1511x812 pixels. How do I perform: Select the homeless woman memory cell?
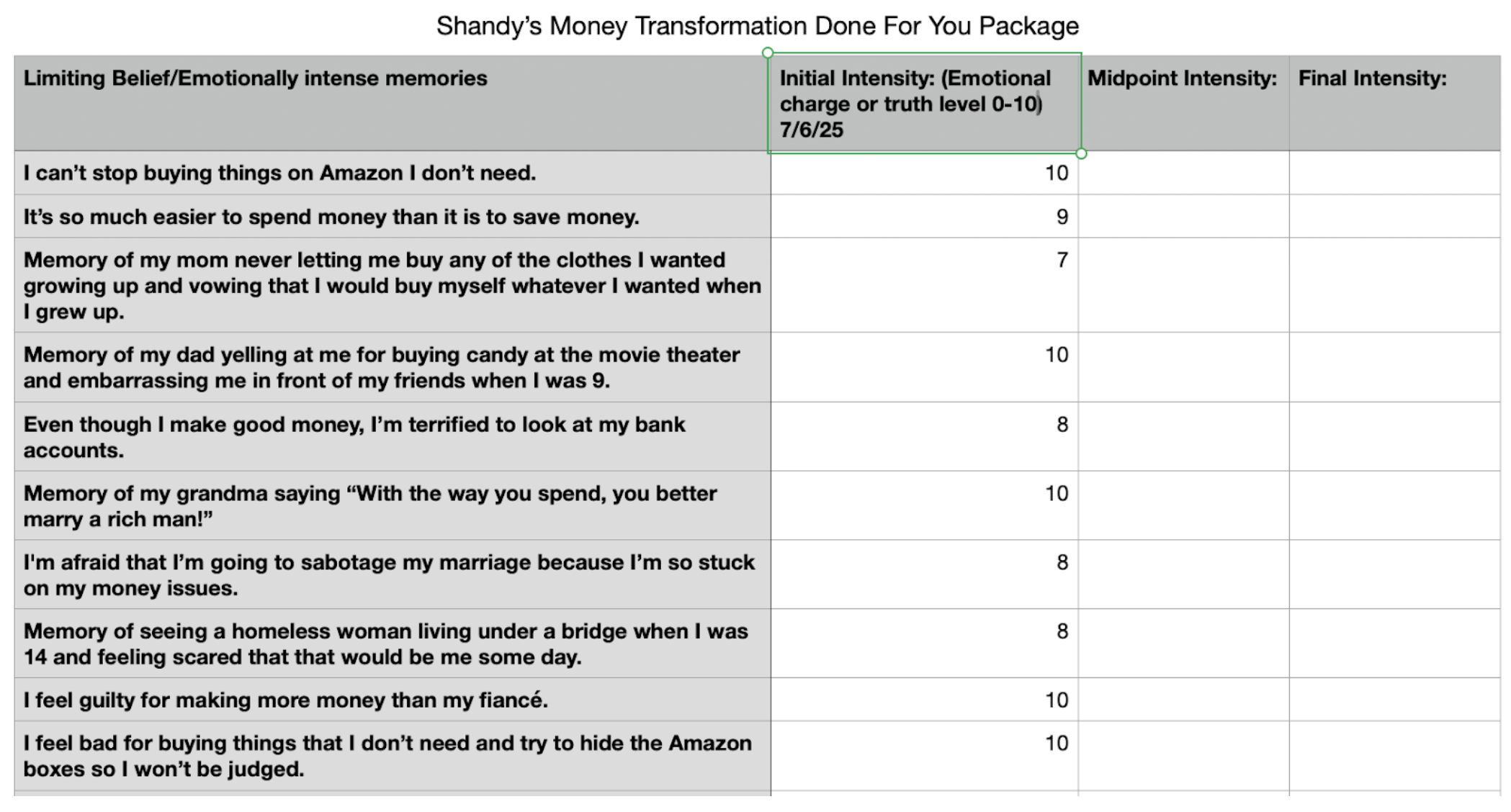pos(392,644)
